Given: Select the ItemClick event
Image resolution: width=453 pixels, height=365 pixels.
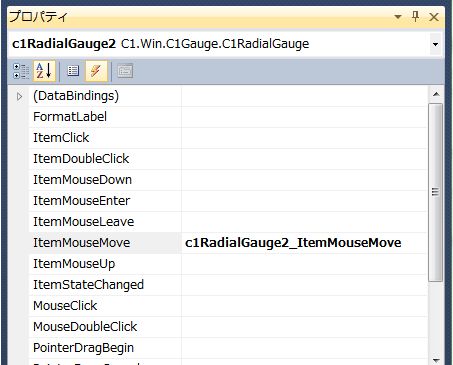Looking at the screenshot, I should (x=61, y=138).
